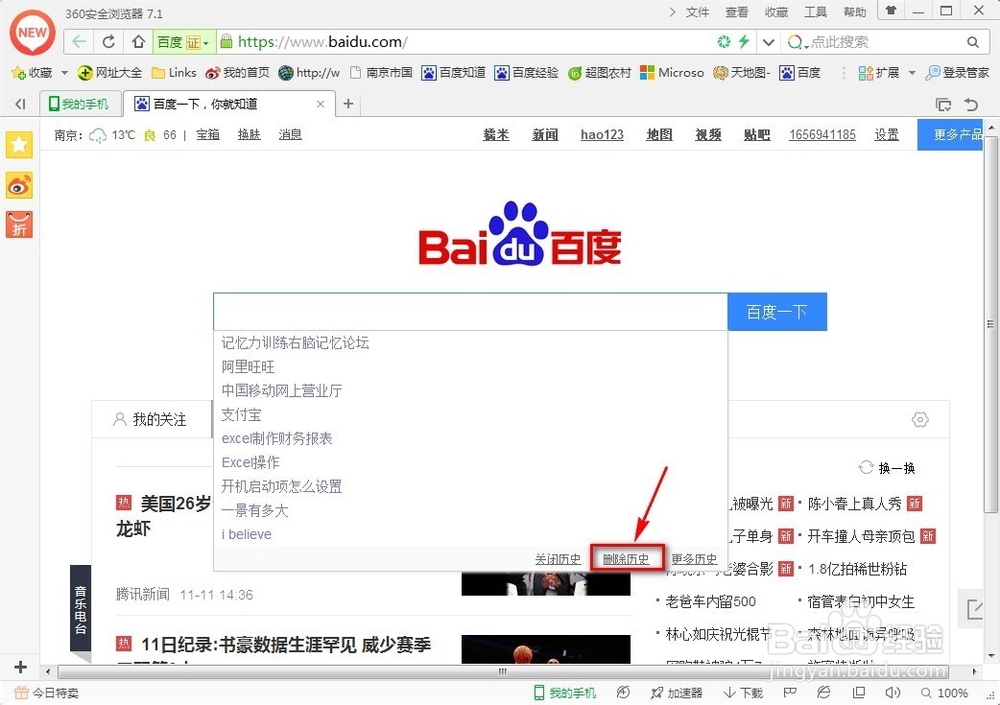Screen dimensions: 1000x705
Task: Add sidebar app with plus icon
Action: [x=20, y=667]
